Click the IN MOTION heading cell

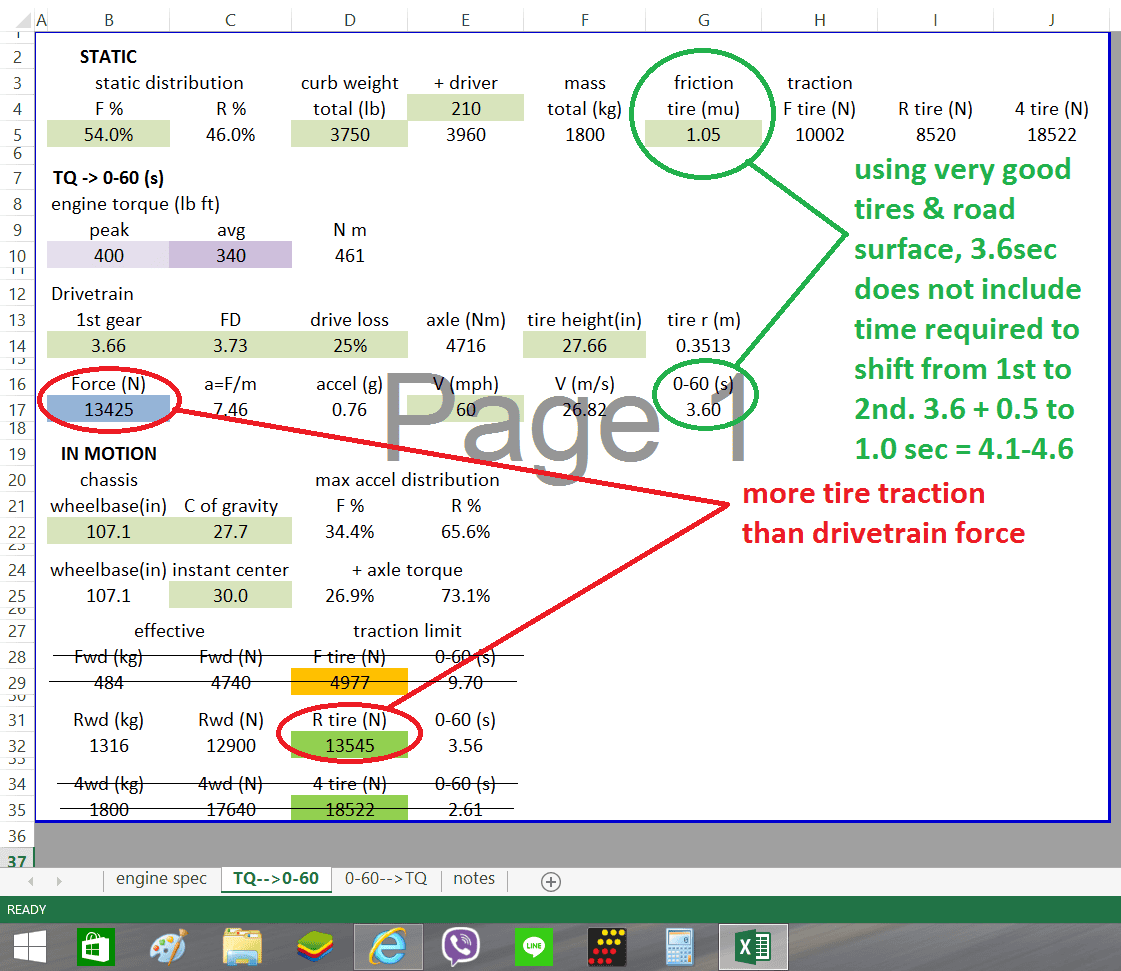coord(109,454)
